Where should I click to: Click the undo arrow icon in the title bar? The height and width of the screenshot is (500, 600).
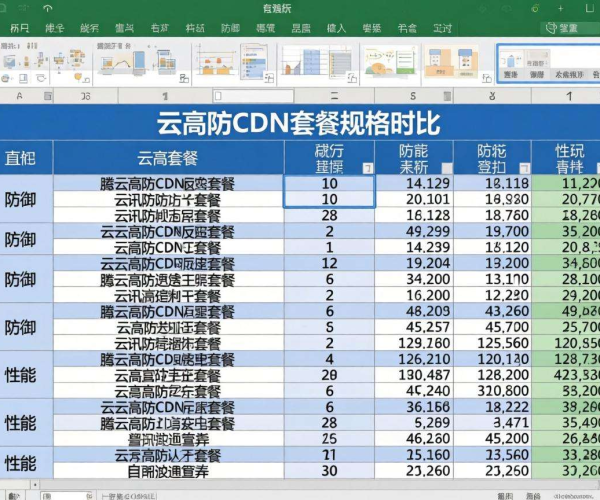pyautogui.click(x=47, y=8)
